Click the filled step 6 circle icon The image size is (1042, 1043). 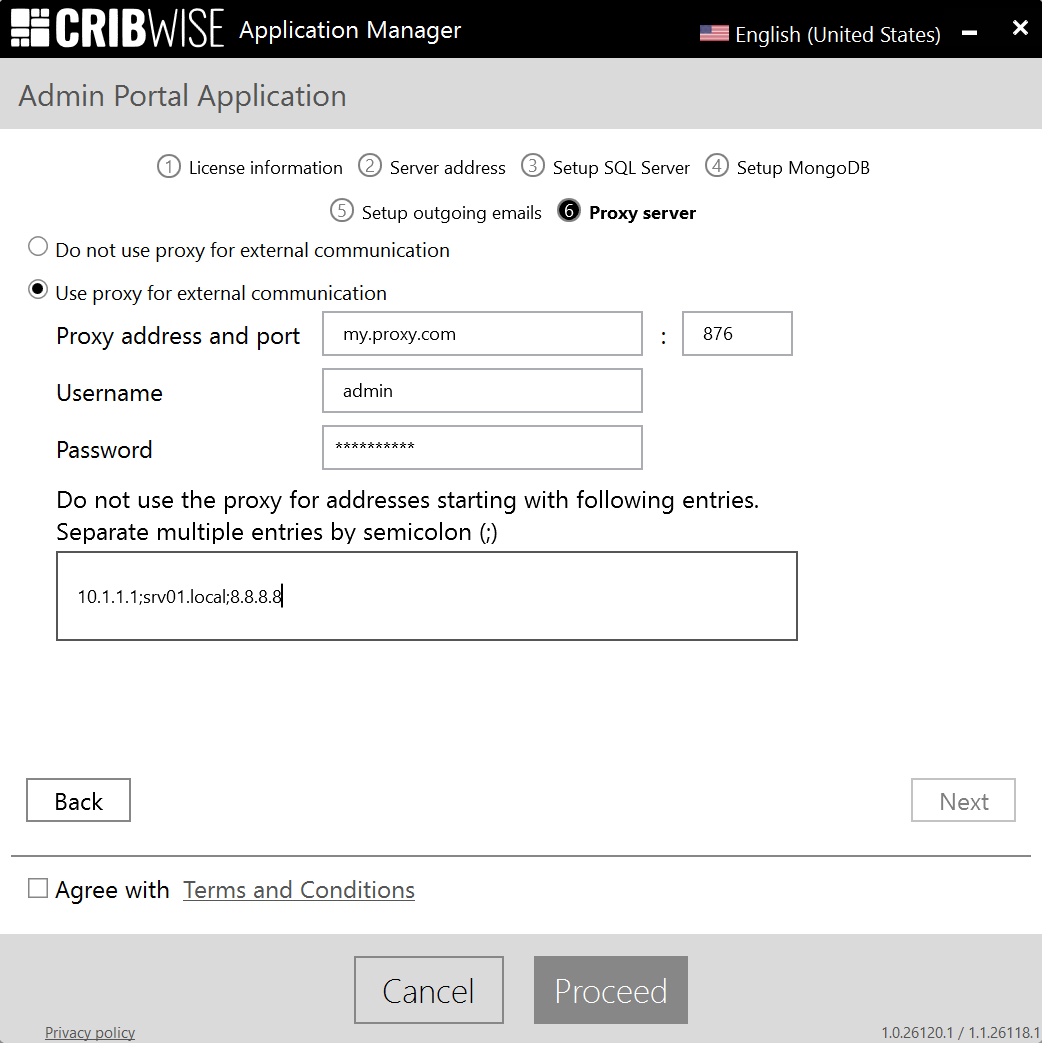[x=569, y=211]
